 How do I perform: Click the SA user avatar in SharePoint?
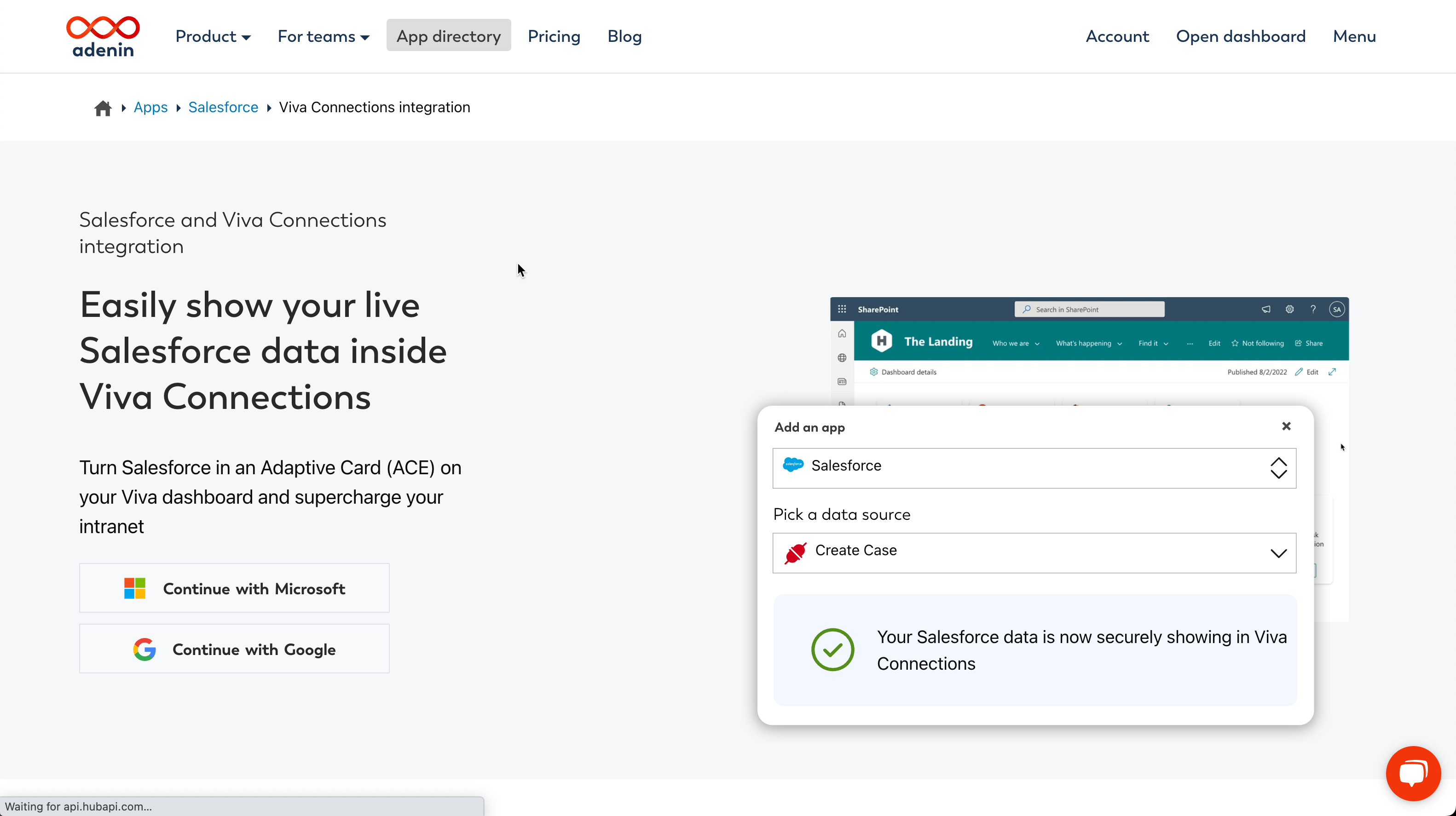tap(1337, 309)
